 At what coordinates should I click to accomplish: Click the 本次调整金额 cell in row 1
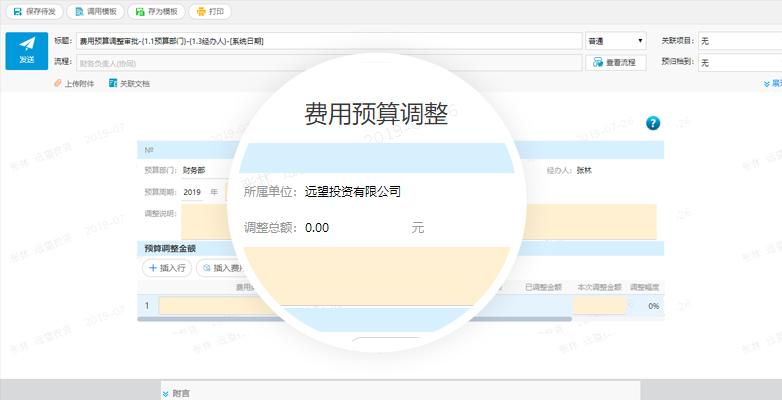(x=600, y=306)
